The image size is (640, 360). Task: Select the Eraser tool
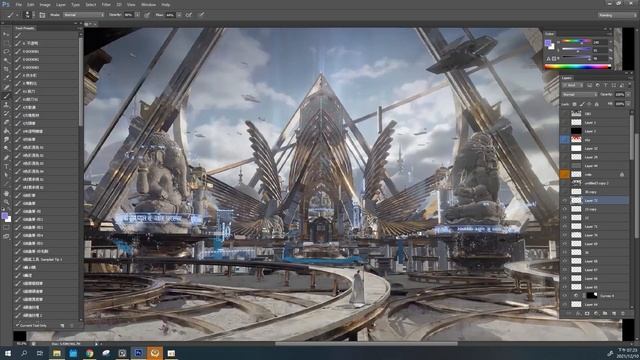pyautogui.click(x=6, y=122)
